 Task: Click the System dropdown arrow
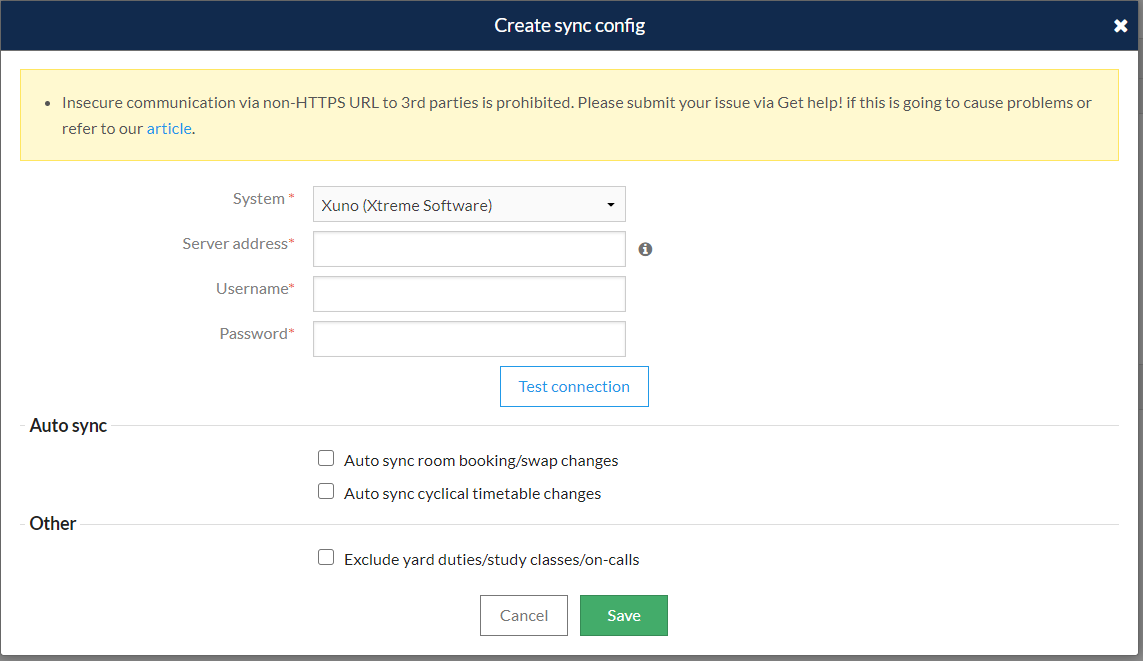point(611,205)
